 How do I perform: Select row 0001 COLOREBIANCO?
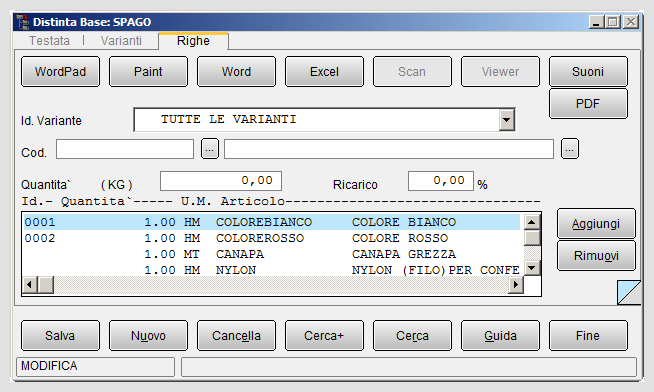(x=272, y=222)
